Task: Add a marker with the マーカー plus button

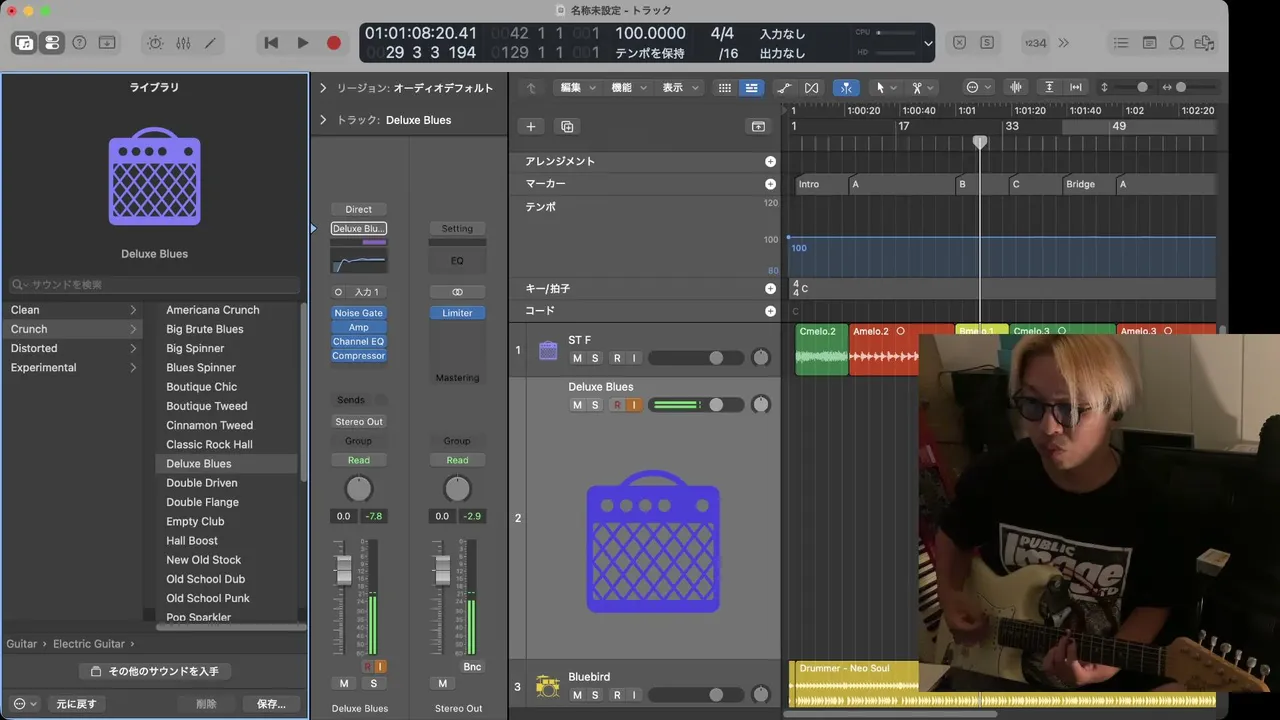Action: [770, 184]
